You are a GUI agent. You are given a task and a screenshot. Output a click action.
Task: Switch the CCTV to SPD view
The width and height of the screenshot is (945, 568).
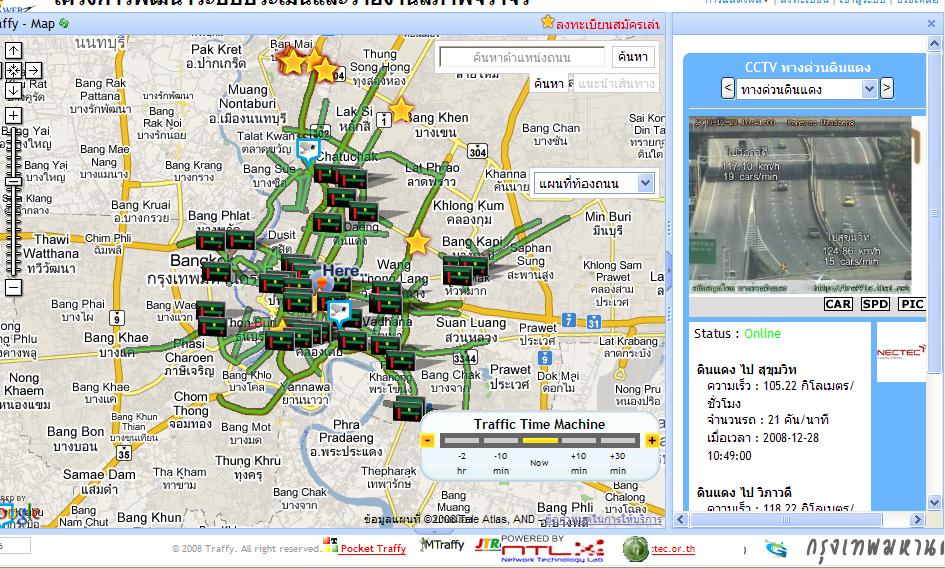875,304
